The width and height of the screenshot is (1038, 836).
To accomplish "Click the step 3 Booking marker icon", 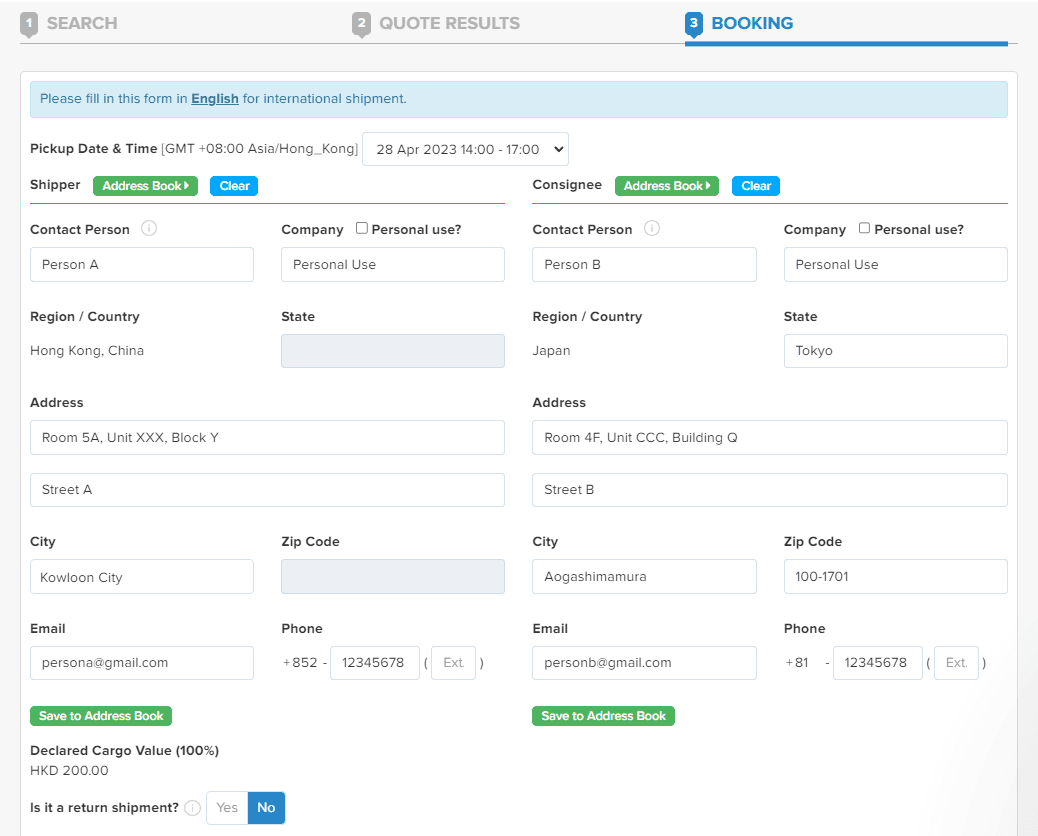I will (x=694, y=24).
